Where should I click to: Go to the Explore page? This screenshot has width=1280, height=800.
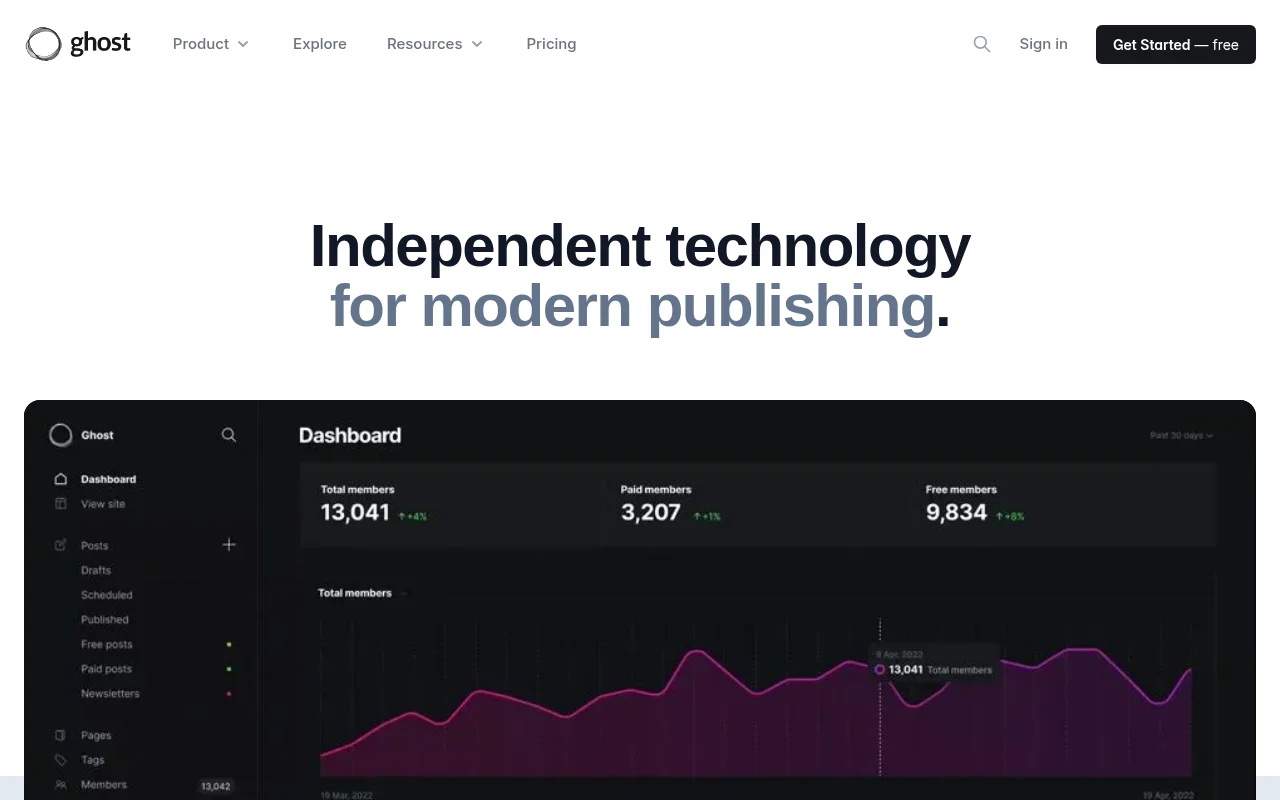pos(320,44)
